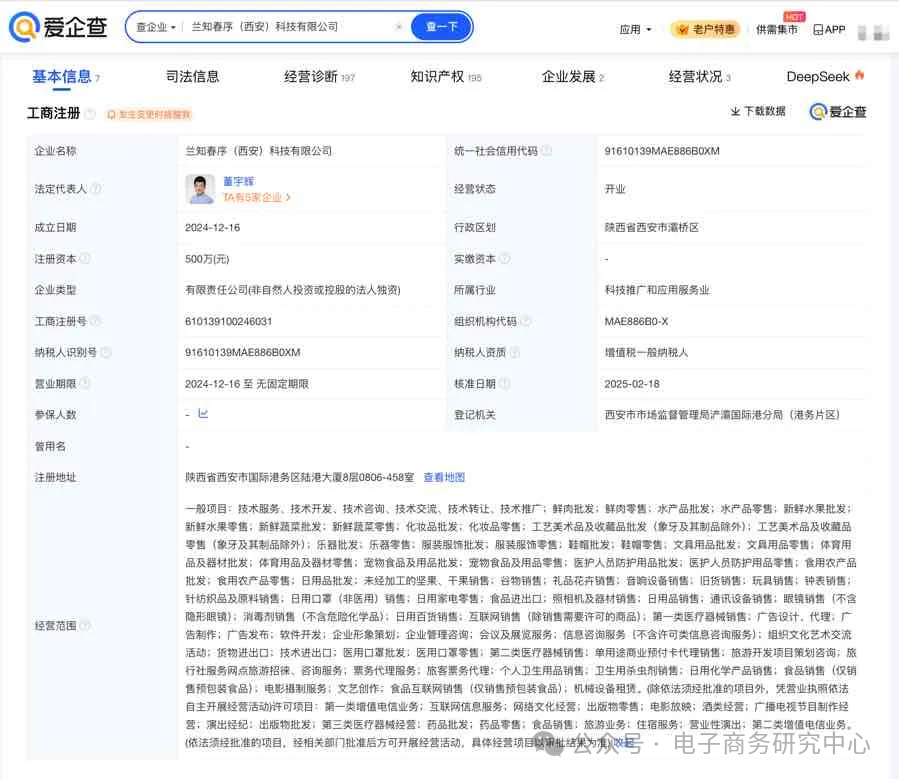This screenshot has height=779, width=899.
Task: Click the help icon next to 纳税人资质
Action: tap(515, 352)
